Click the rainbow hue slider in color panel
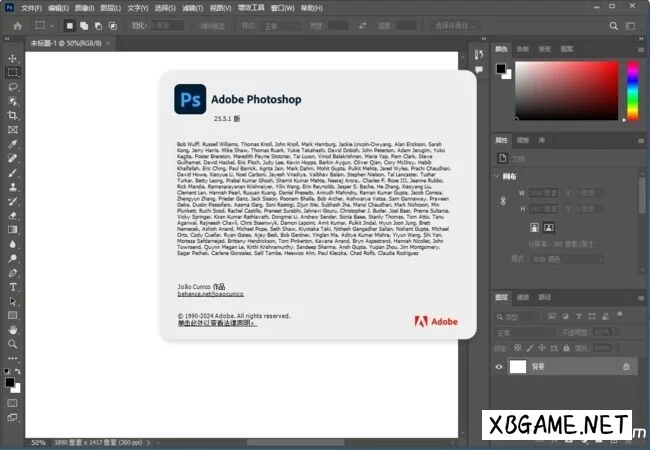650x450 pixels. tap(631, 90)
